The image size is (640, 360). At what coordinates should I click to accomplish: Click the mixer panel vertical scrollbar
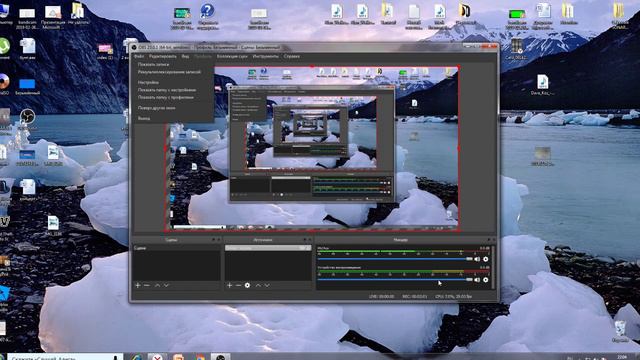493,267
